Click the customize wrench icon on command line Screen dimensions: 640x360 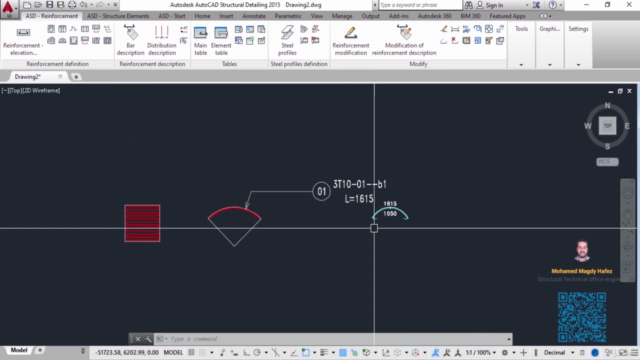pos(148,339)
